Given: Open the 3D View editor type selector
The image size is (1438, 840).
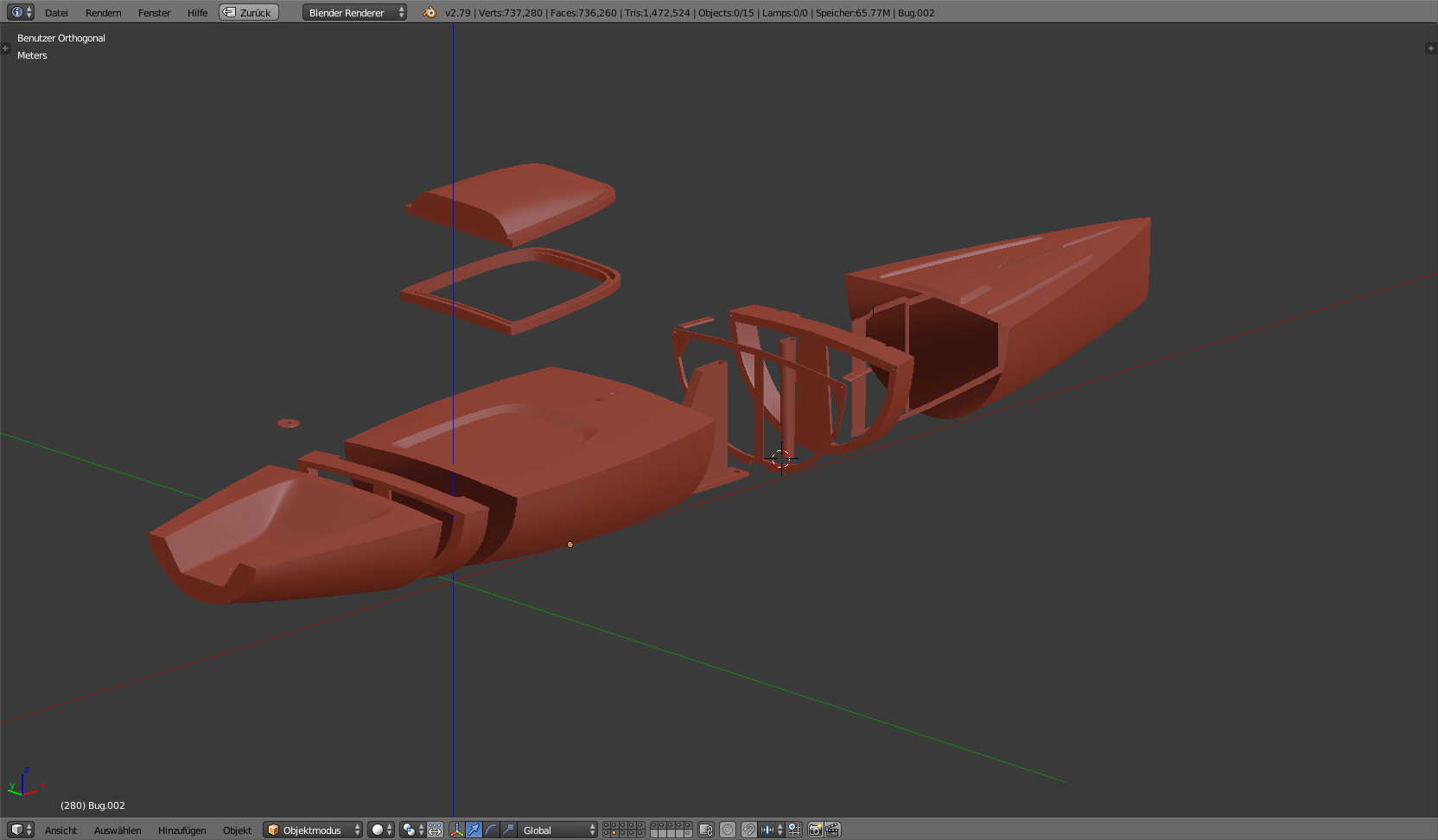Looking at the screenshot, I should (x=20, y=830).
